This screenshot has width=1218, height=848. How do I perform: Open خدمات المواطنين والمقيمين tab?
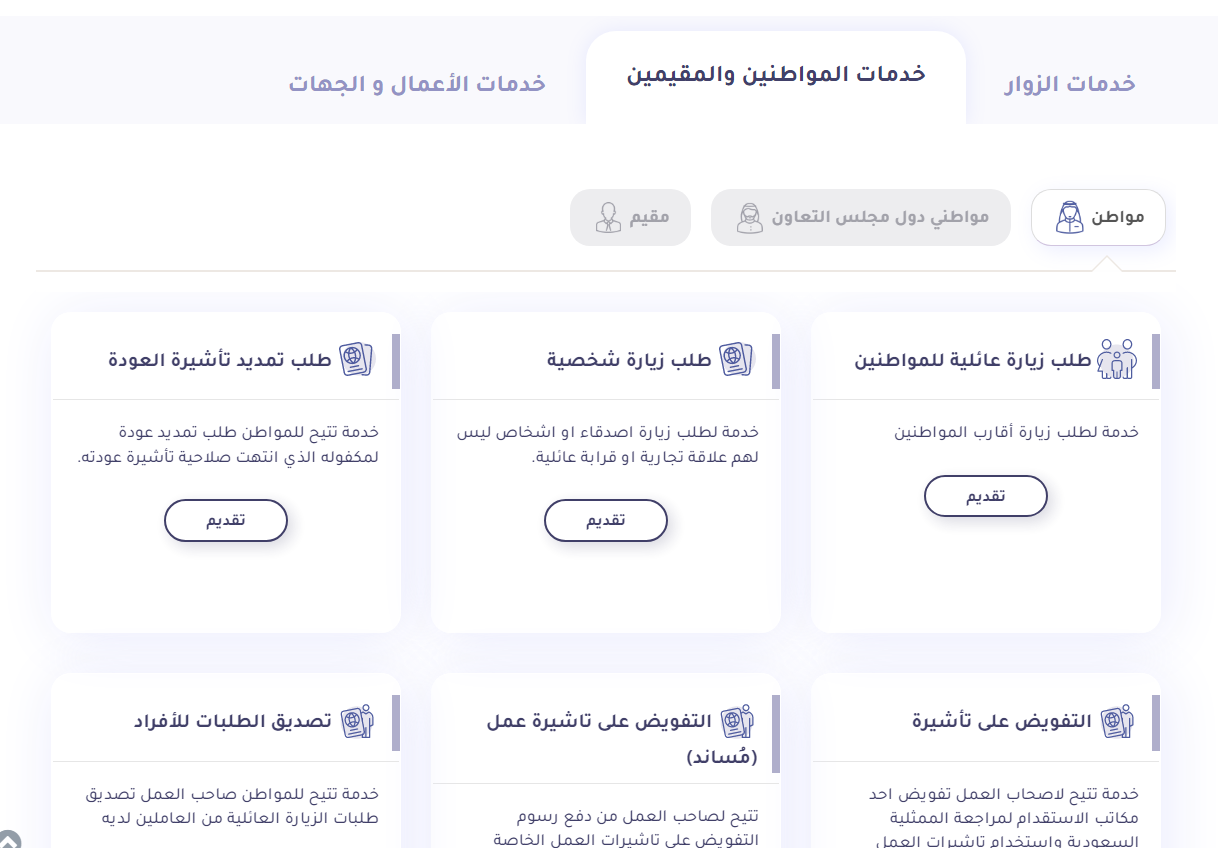click(x=776, y=75)
